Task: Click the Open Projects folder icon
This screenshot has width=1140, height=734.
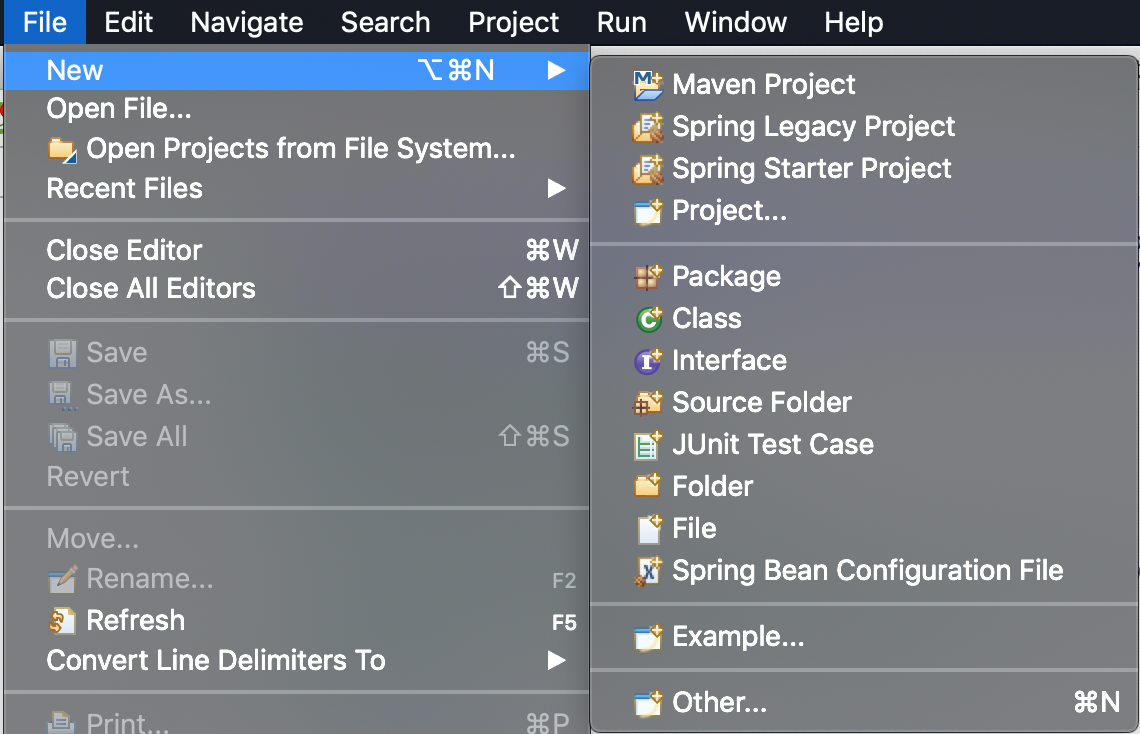Action: tap(63, 150)
